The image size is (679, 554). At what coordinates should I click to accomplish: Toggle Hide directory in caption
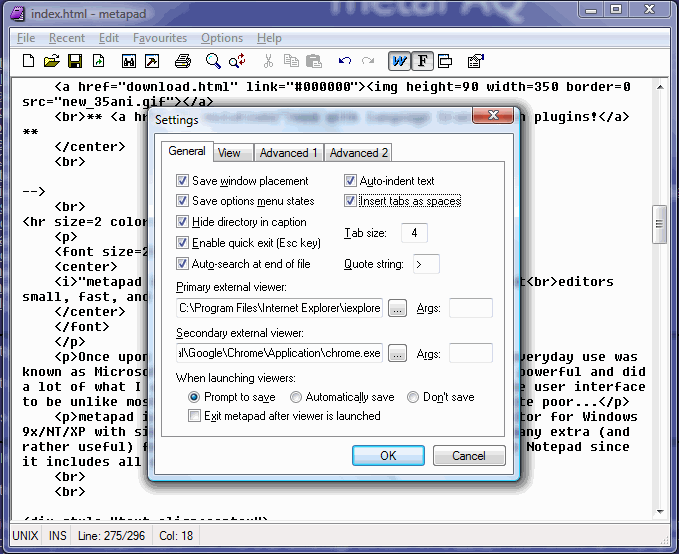(182, 221)
